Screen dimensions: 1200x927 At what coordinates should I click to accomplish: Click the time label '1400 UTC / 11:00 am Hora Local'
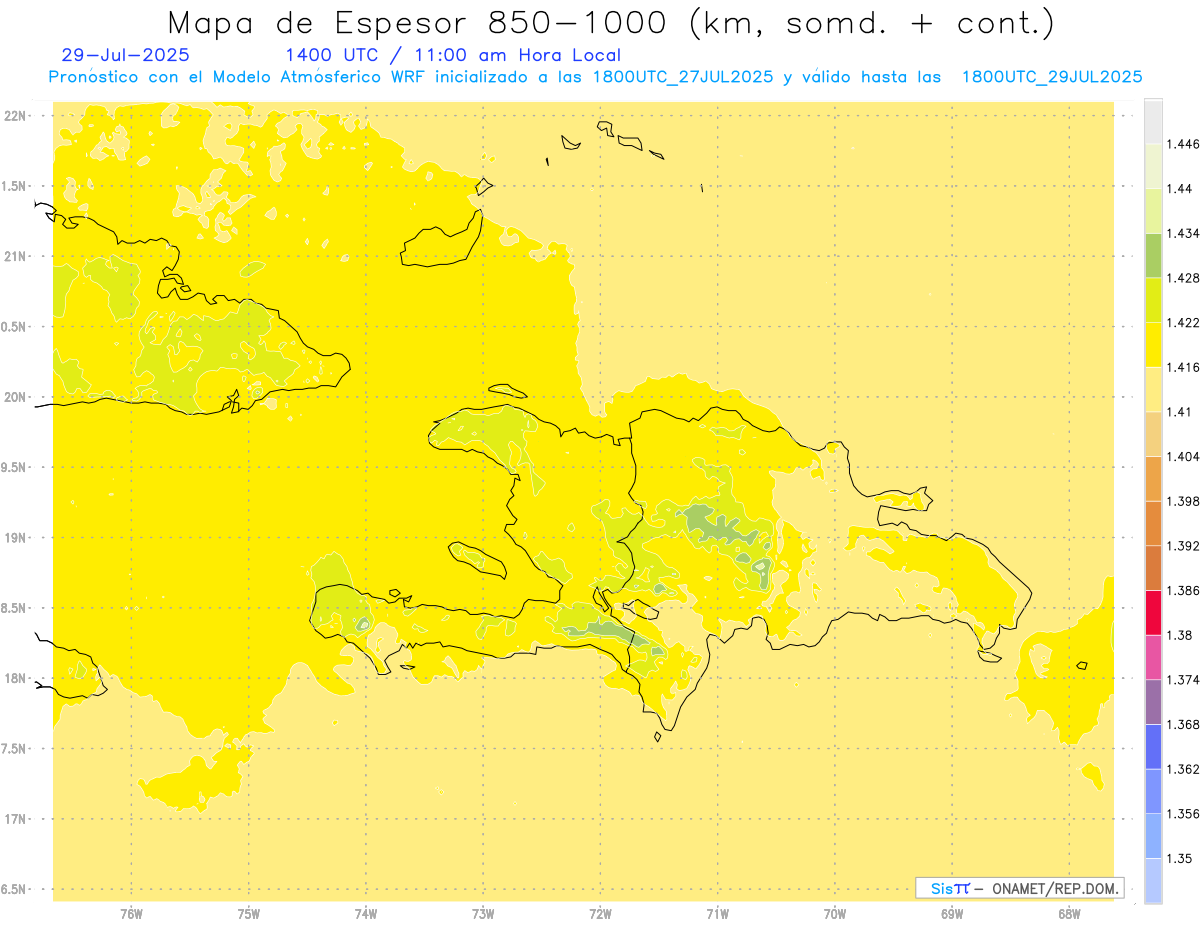point(453,55)
